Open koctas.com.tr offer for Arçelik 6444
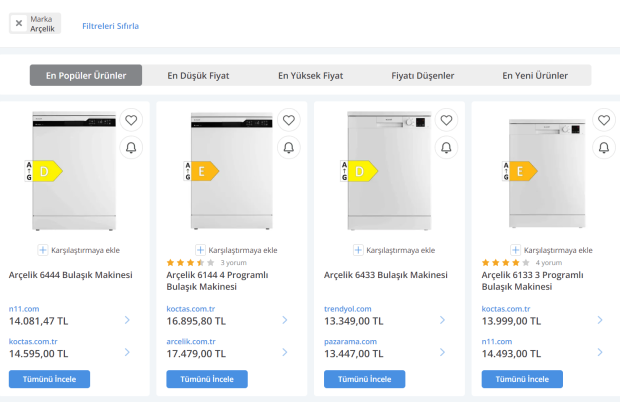Screen dimensions: 620x402 point(33,341)
